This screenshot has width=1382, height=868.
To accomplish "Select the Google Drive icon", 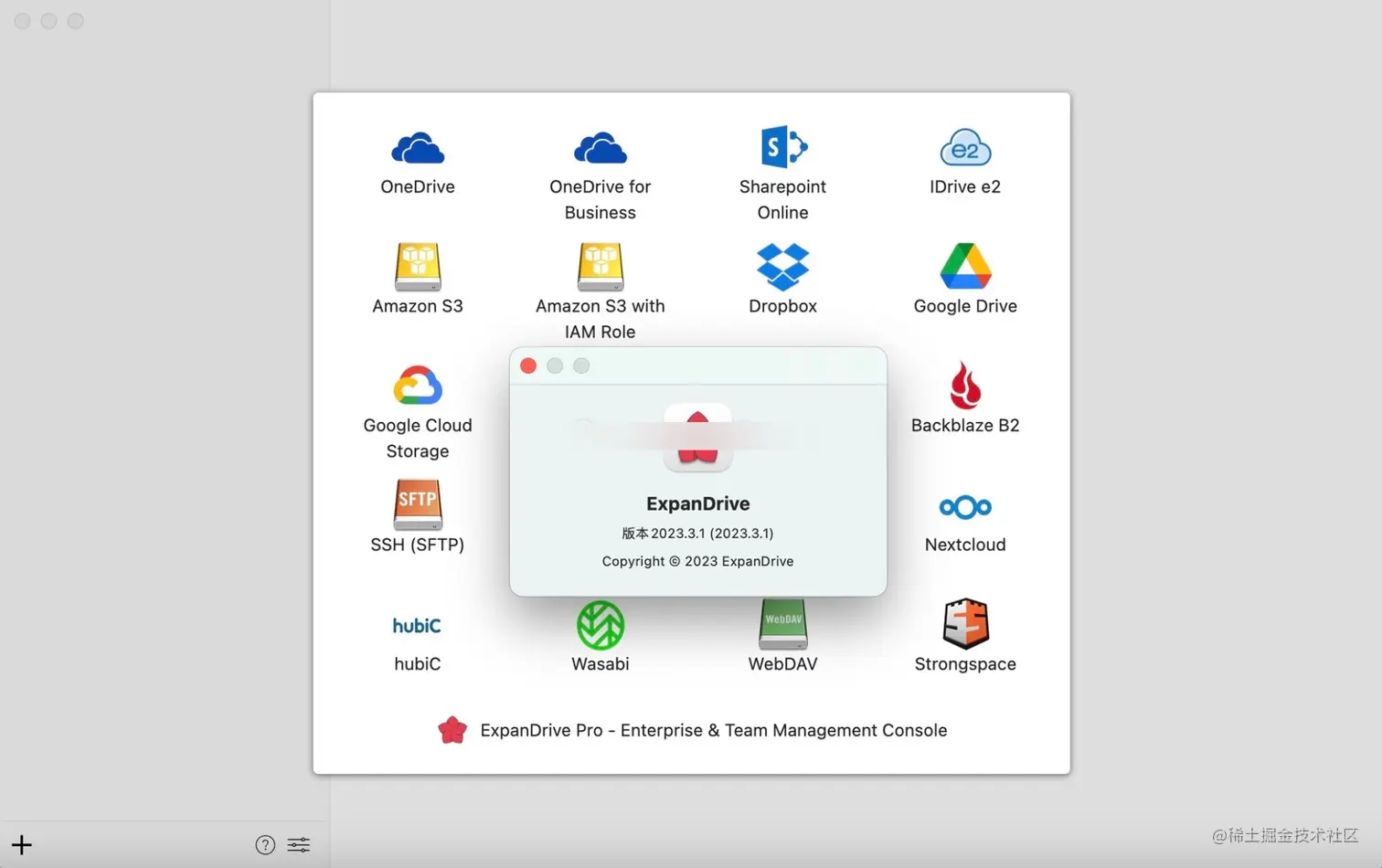I will (x=965, y=266).
